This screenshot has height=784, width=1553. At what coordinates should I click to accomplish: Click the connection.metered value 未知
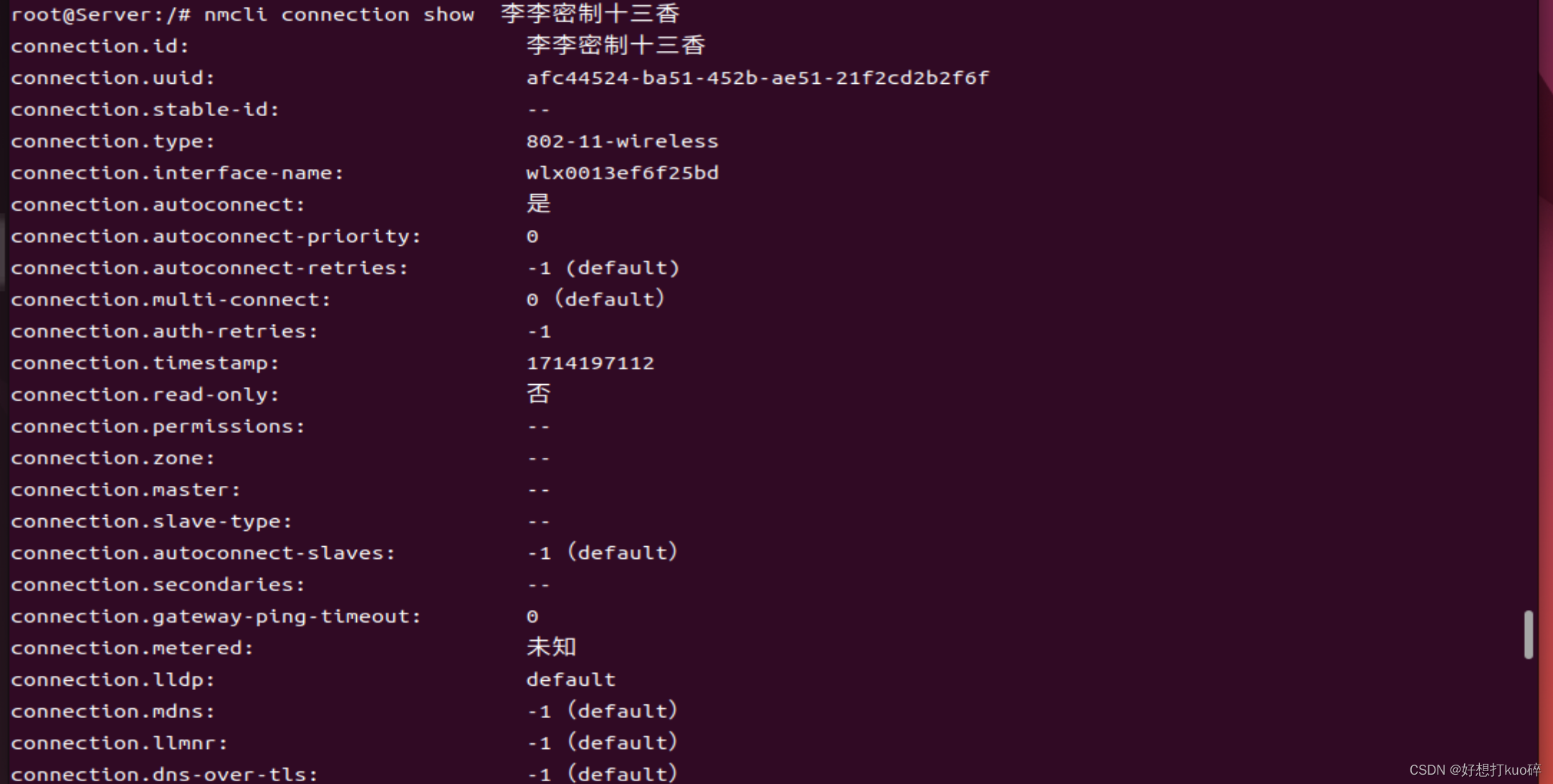tap(551, 647)
